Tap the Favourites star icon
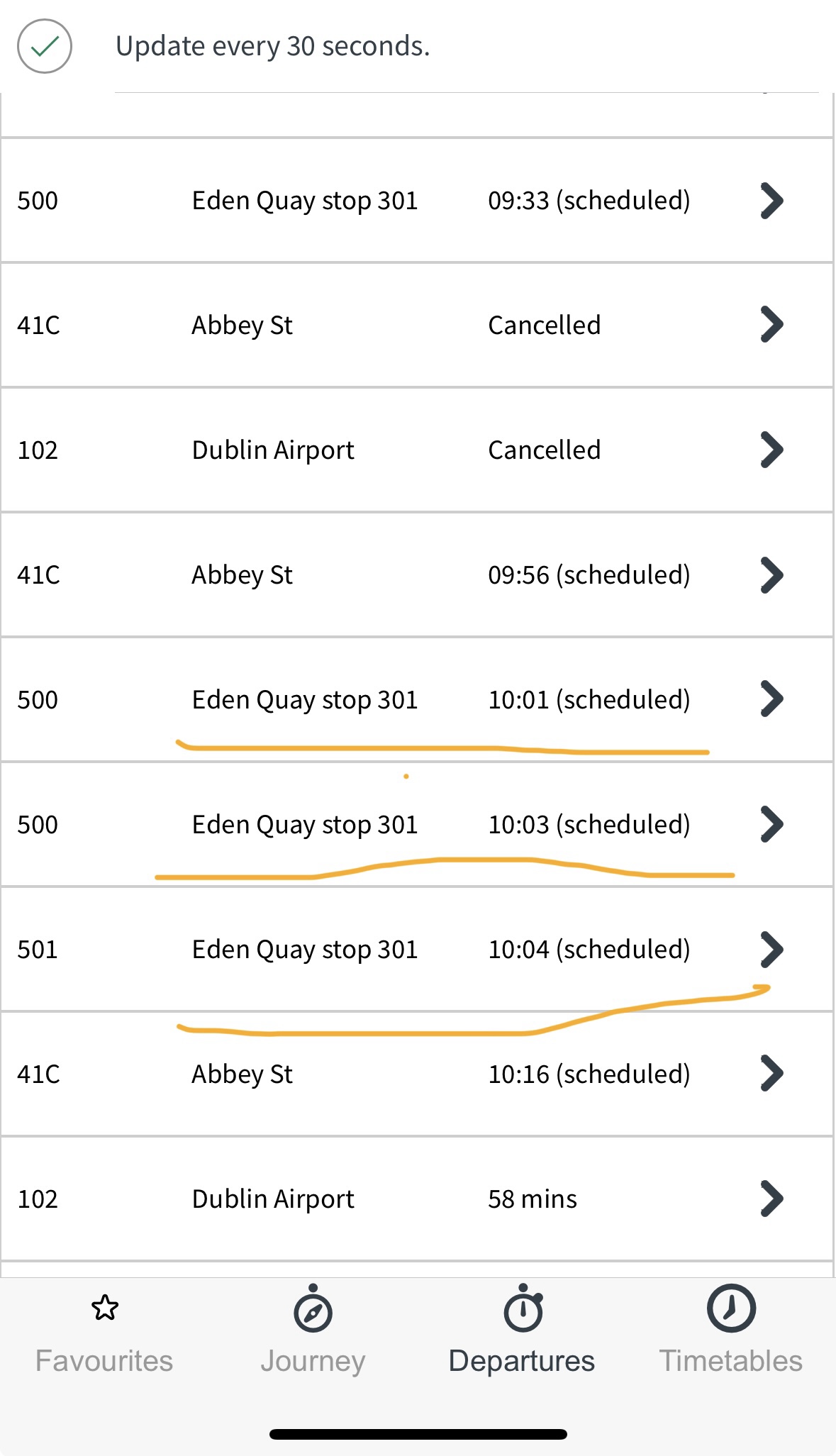This screenshot has width=836, height=1456. (x=105, y=1308)
